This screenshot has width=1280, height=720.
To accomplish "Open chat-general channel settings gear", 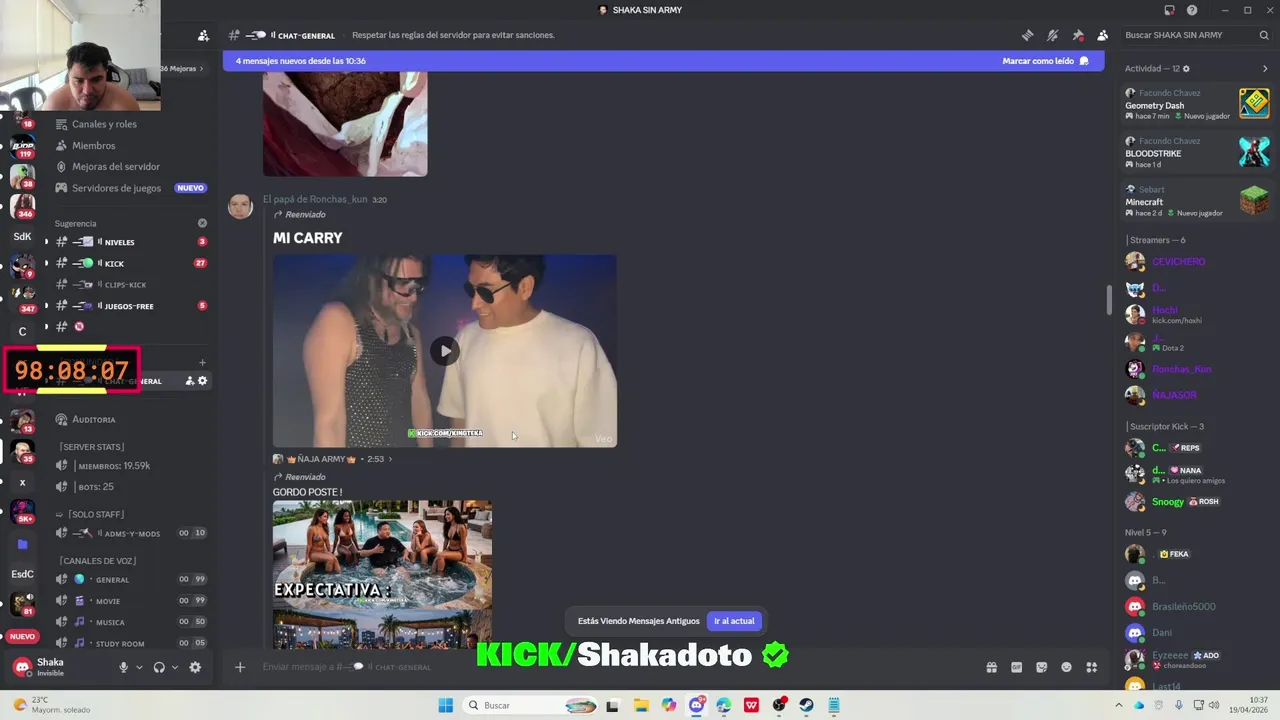I will point(203,381).
